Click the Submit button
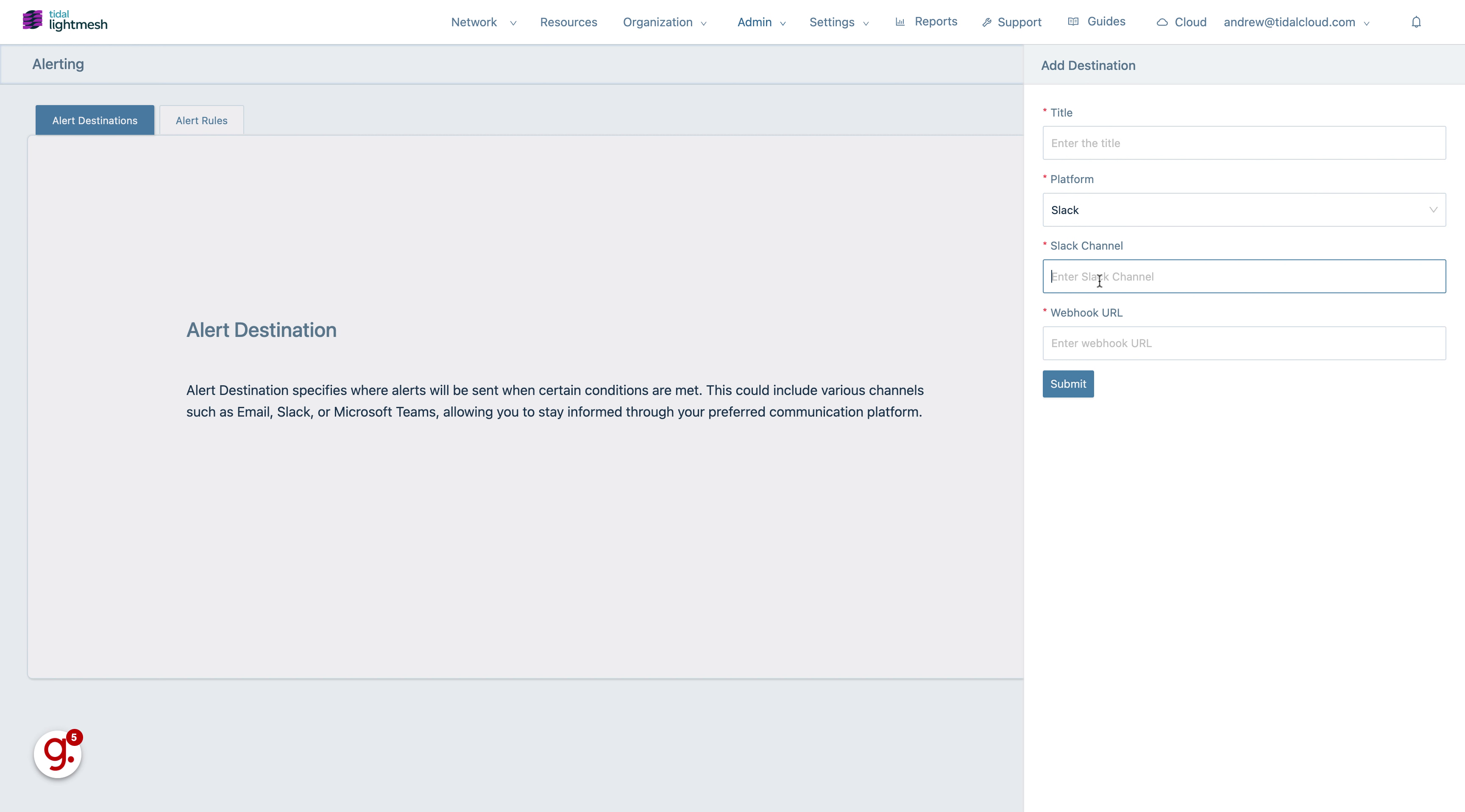The image size is (1465, 812). point(1068,384)
